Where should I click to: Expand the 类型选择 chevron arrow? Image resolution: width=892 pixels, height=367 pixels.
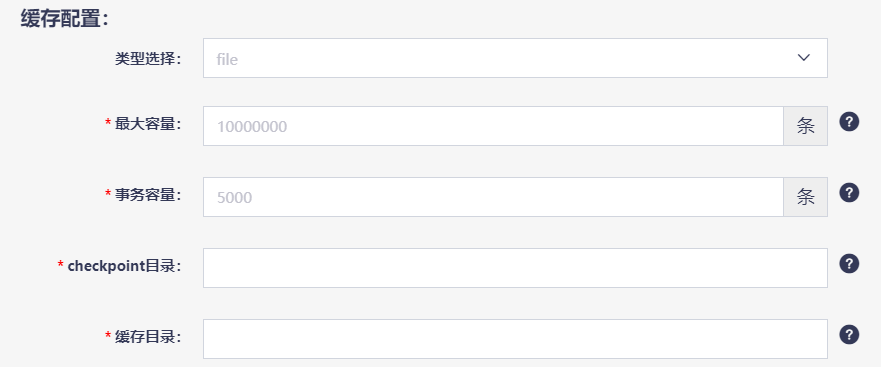[x=803, y=57]
